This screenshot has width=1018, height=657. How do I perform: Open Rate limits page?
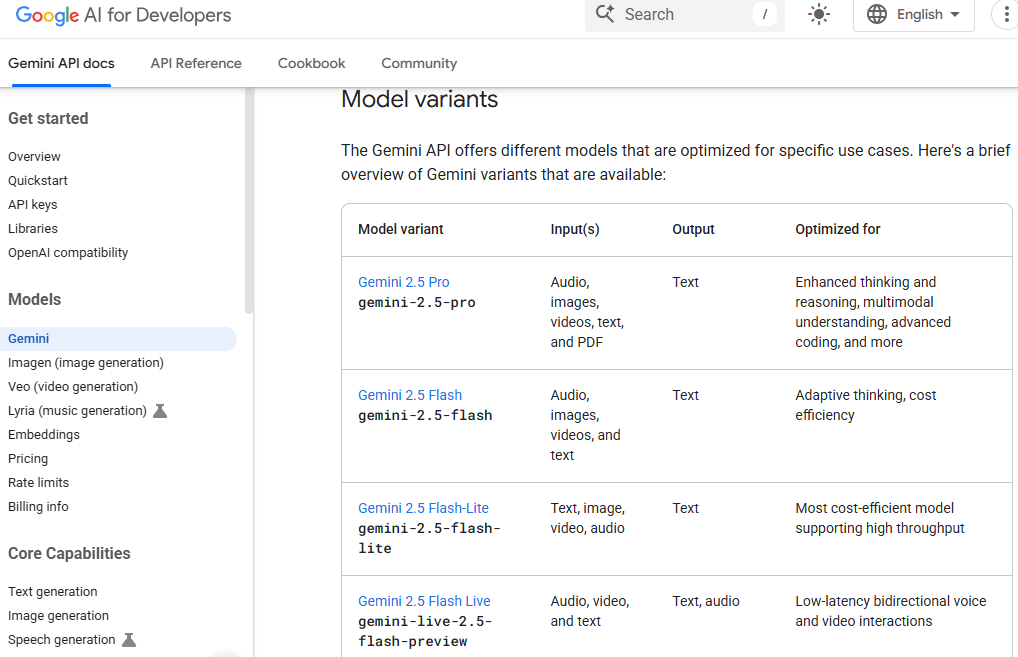point(38,483)
